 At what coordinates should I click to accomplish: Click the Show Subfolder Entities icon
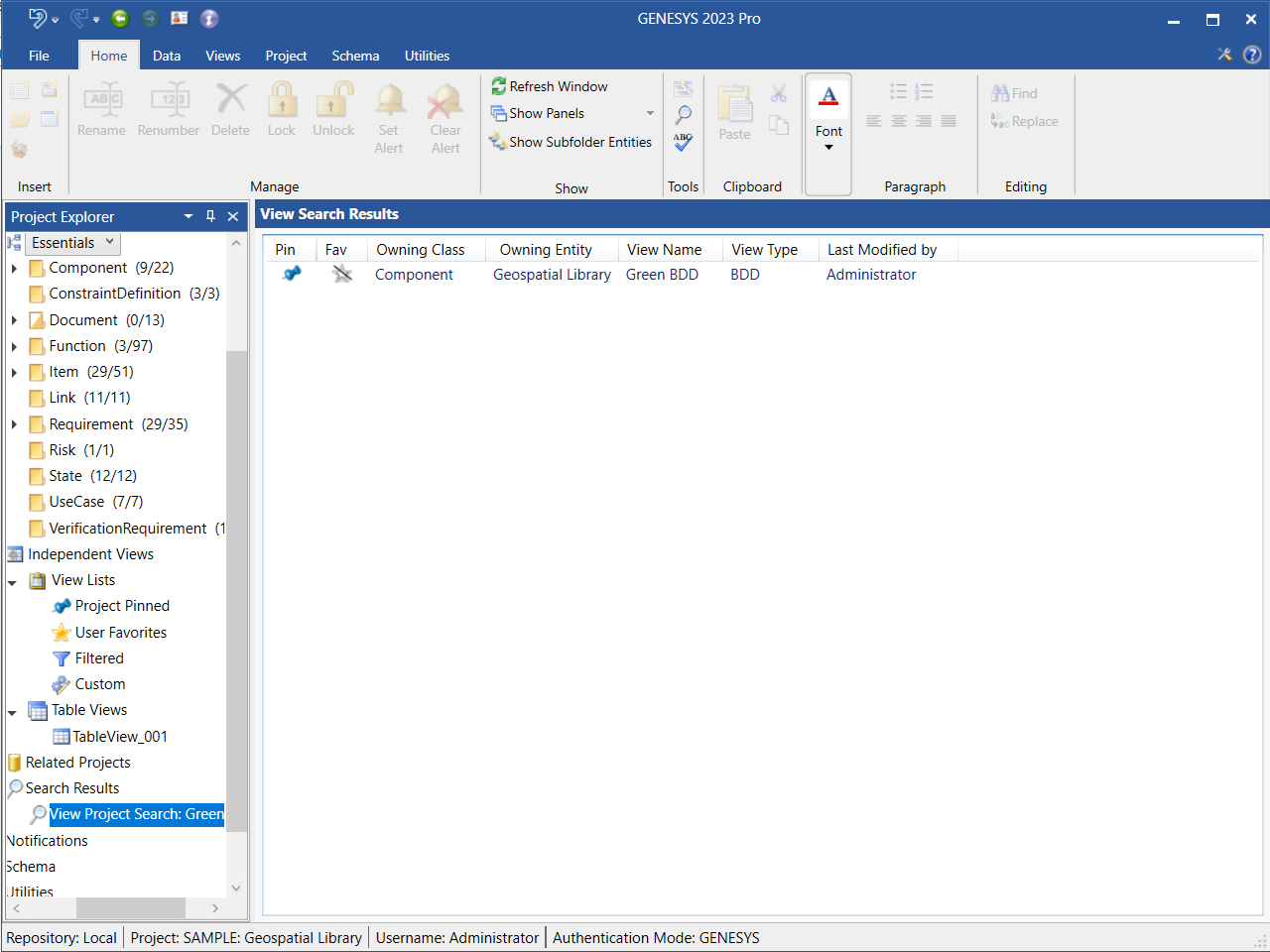click(x=498, y=143)
